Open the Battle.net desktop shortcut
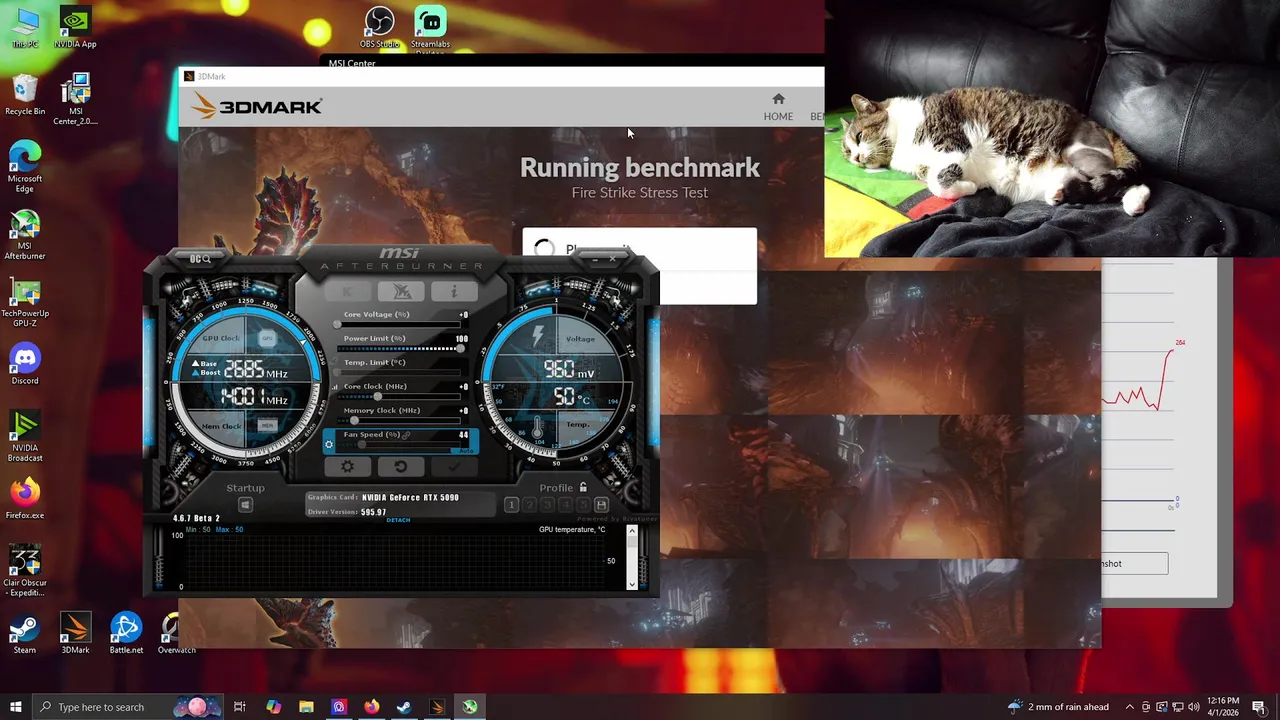This screenshot has width=1280, height=720. [x=126, y=634]
